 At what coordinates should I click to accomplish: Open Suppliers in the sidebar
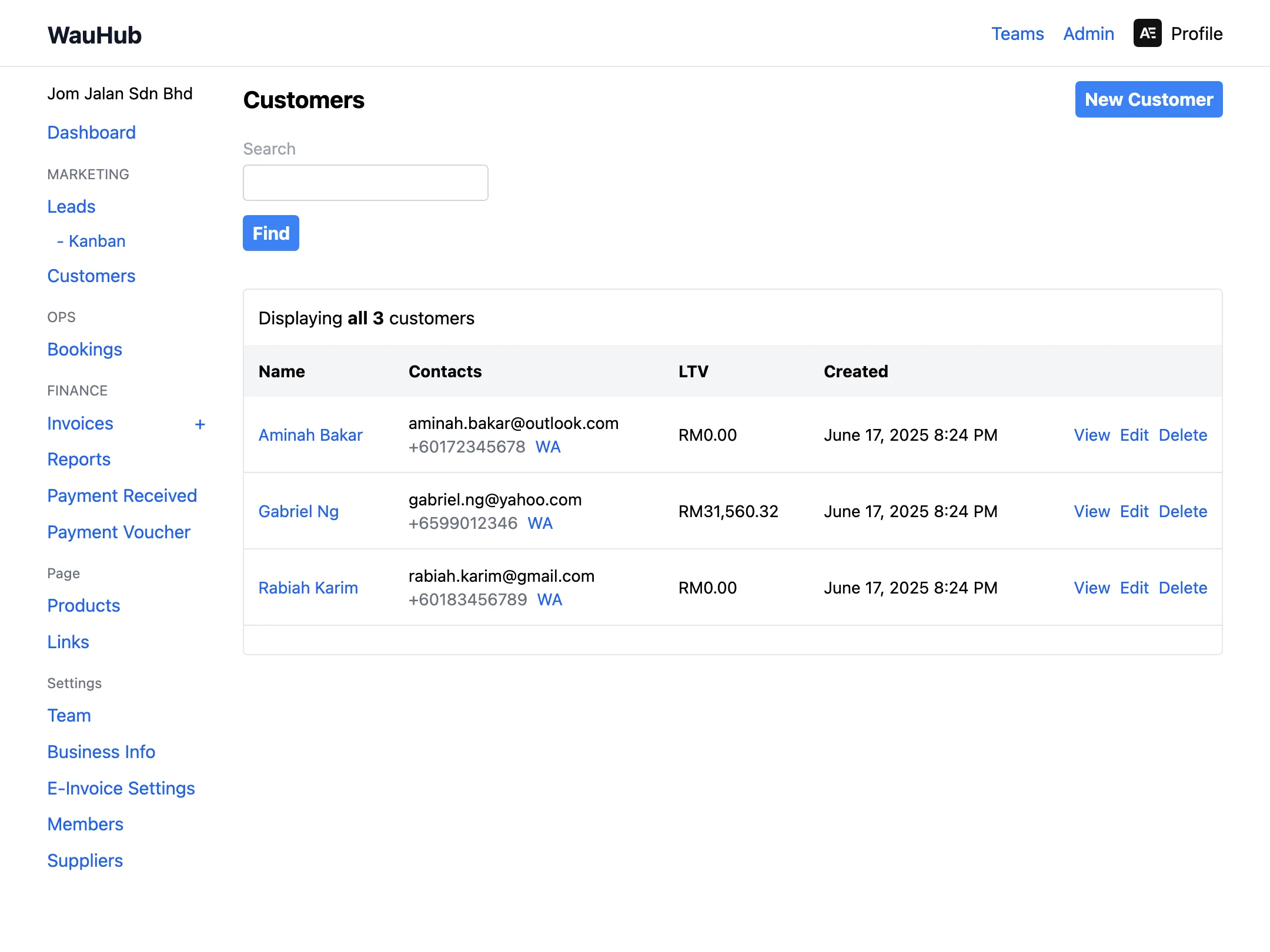[85, 861]
